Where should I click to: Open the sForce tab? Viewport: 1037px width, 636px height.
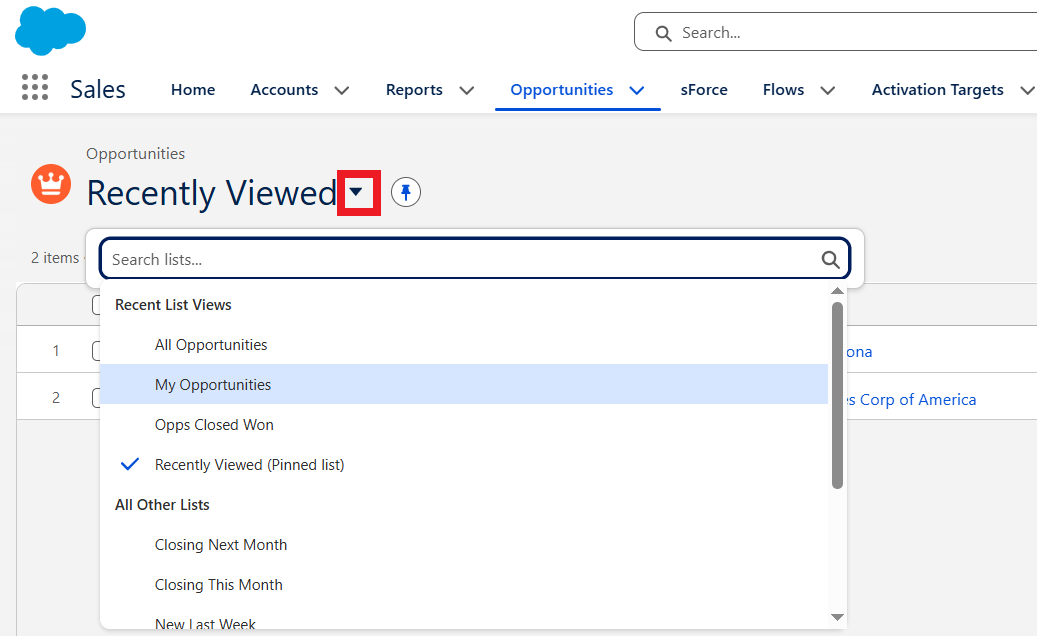(x=704, y=89)
